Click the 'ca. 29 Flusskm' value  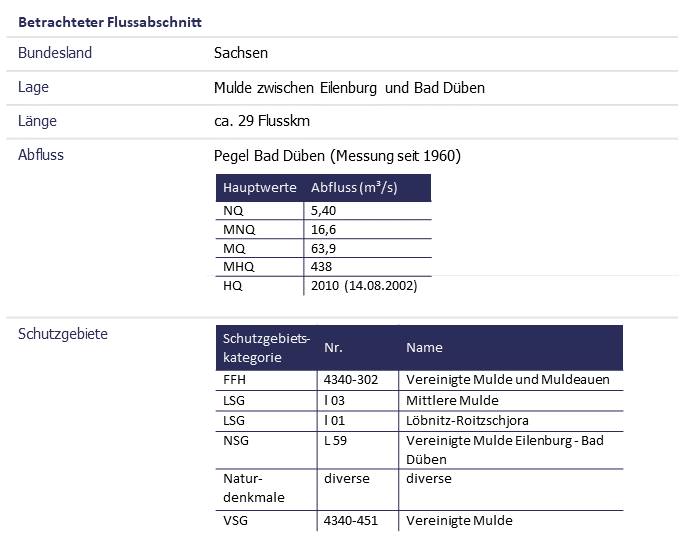pyautogui.click(x=262, y=122)
